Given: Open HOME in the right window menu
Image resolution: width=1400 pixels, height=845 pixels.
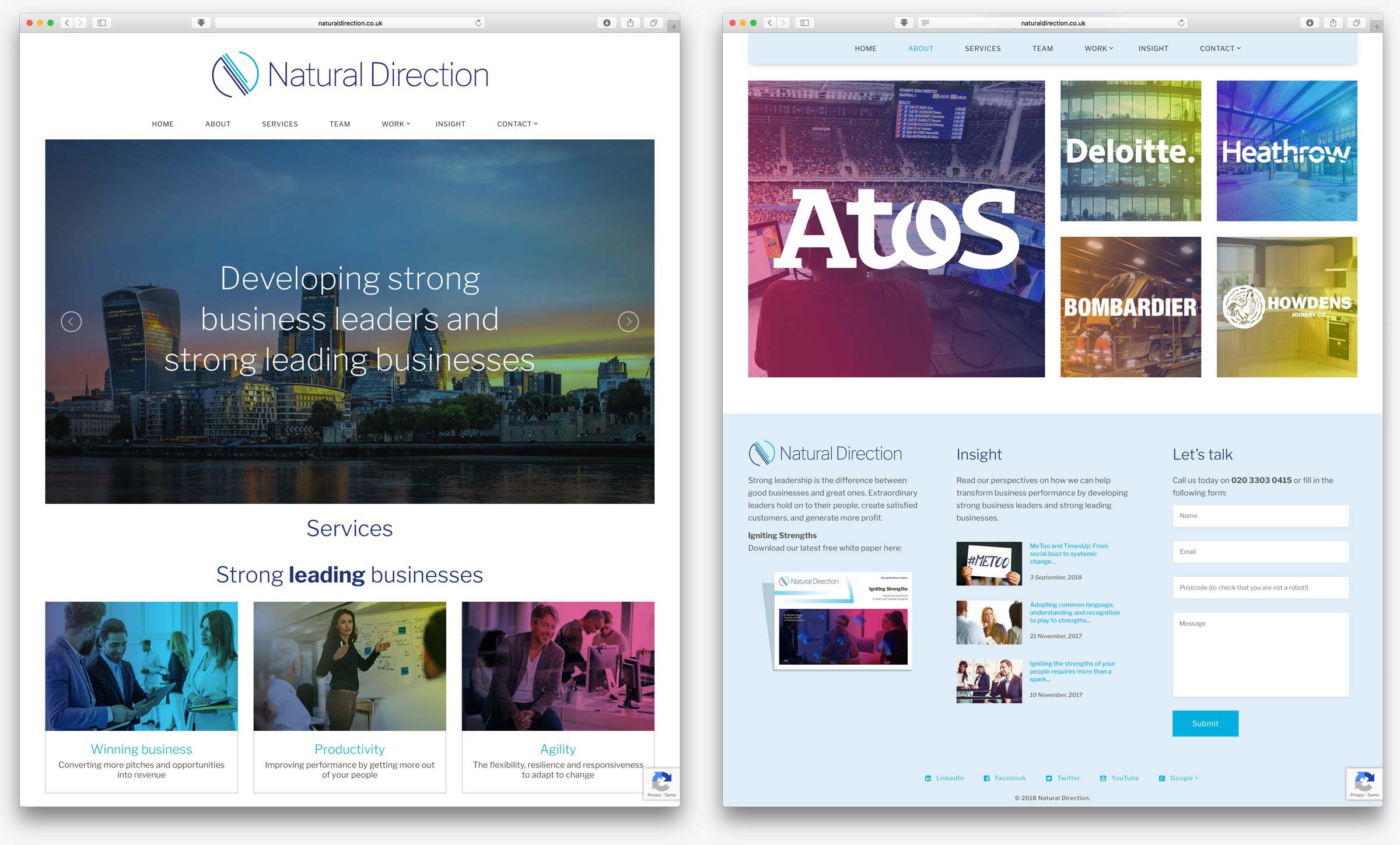Looking at the screenshot, I should [x=866, y=48].
